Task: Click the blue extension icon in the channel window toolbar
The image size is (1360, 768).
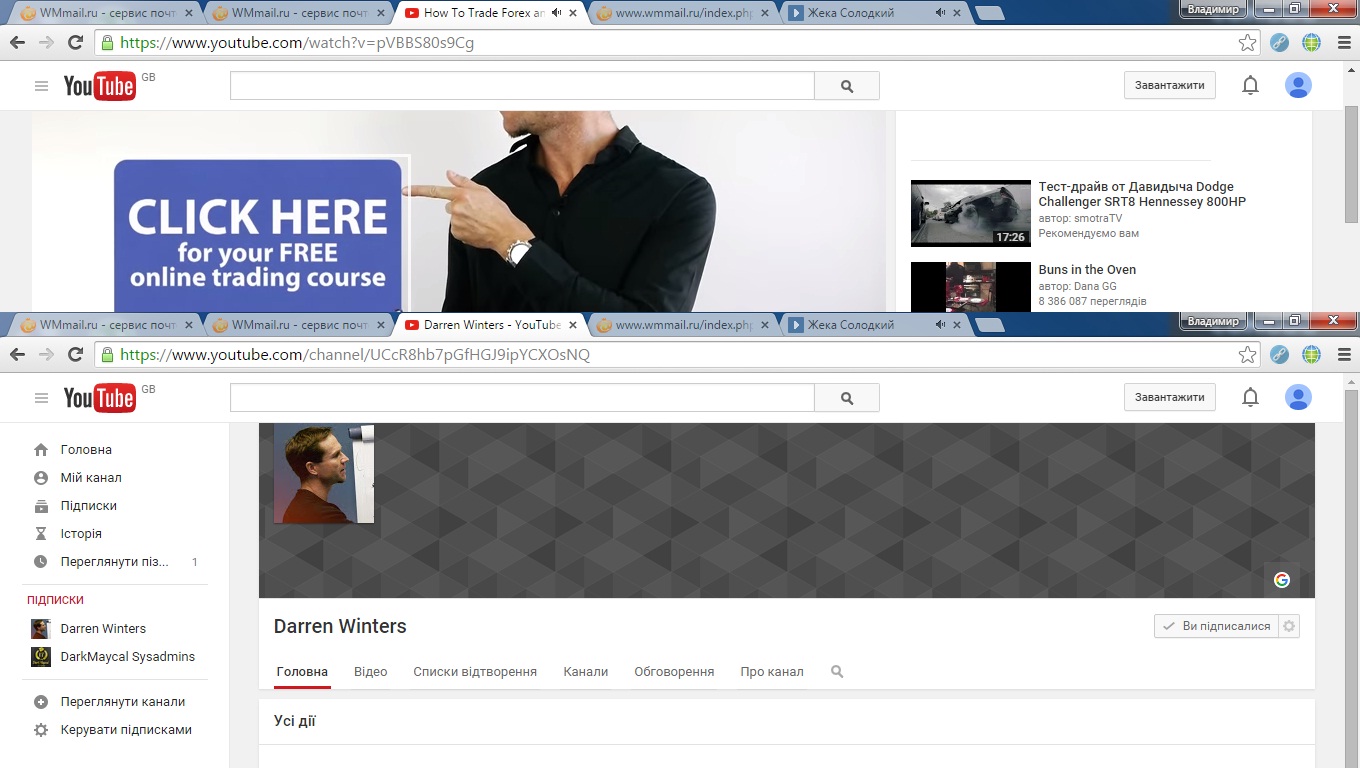Action: pyautogui.click(x=1279, y=355)
